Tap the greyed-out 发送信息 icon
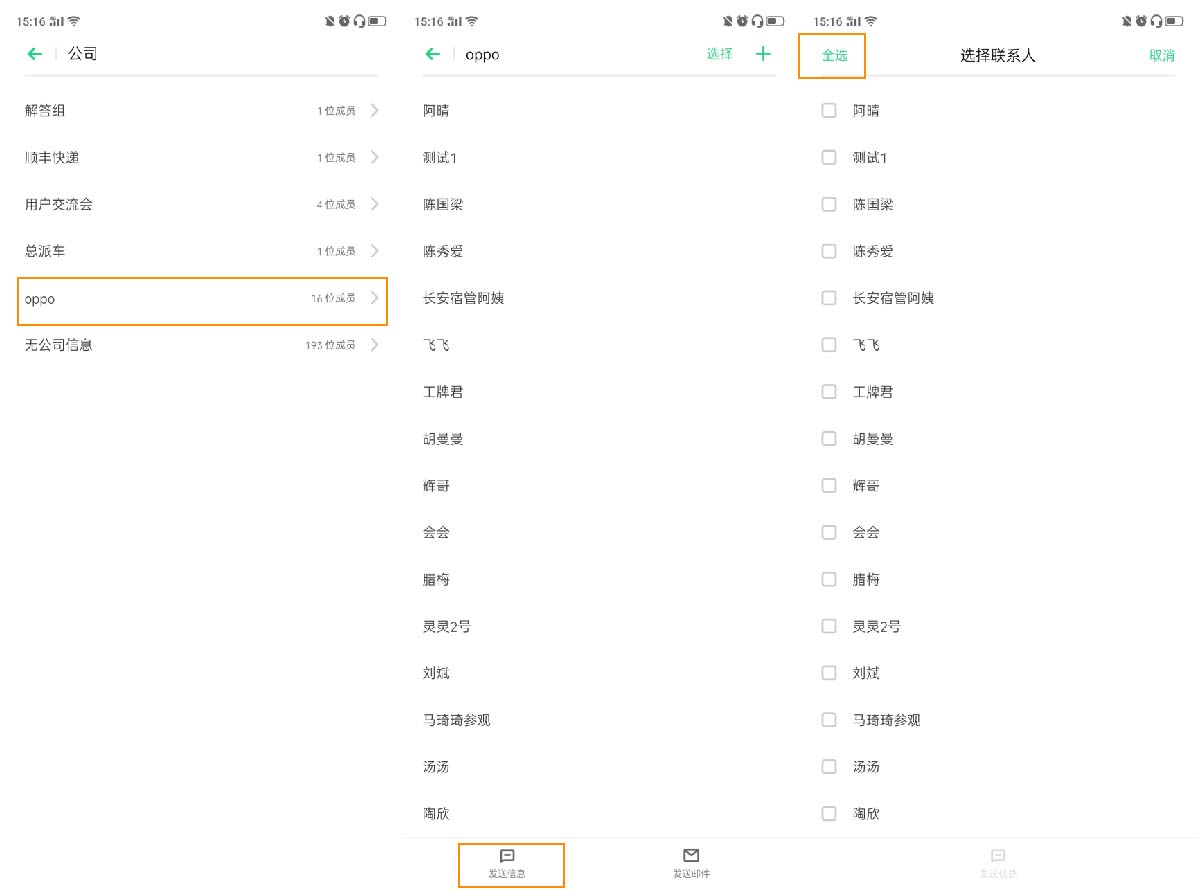 [997, 857]
